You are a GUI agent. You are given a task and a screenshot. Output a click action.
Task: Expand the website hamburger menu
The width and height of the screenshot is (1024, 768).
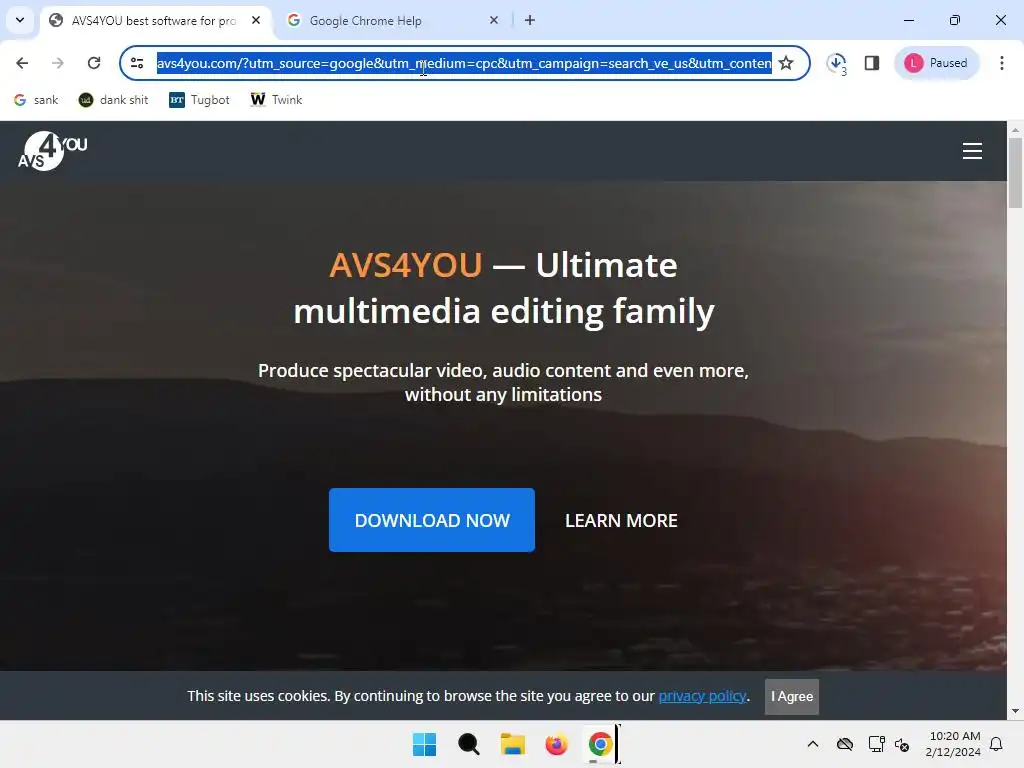coord(972,151)
